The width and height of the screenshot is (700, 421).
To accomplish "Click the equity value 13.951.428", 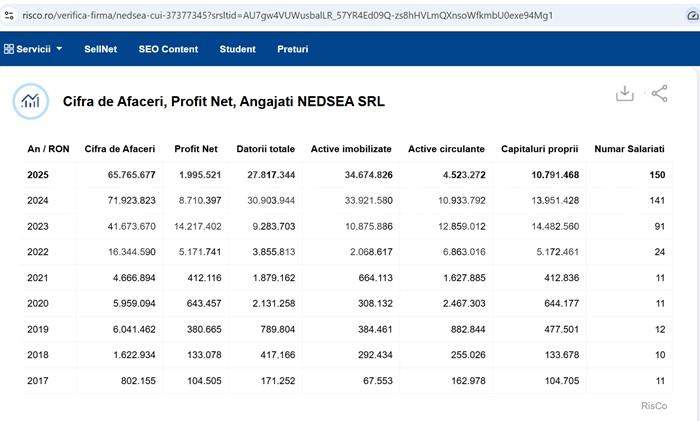I will 555,200.
